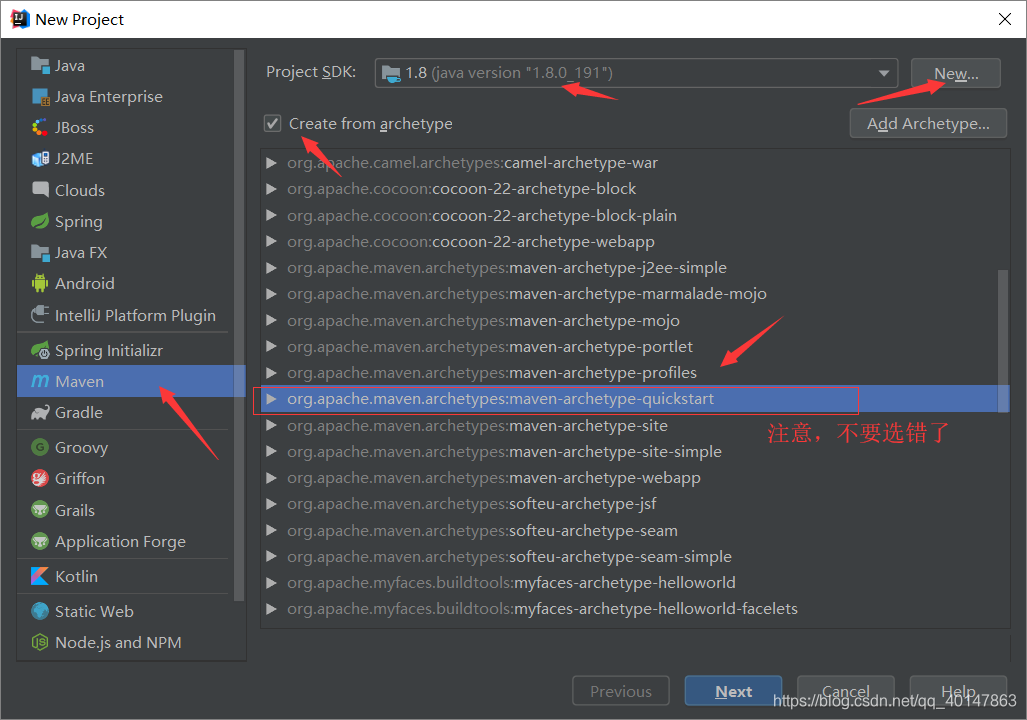The width and height of the screenshot is (1027, 720).
Task: Select Spring project type label
Action: 79,221
